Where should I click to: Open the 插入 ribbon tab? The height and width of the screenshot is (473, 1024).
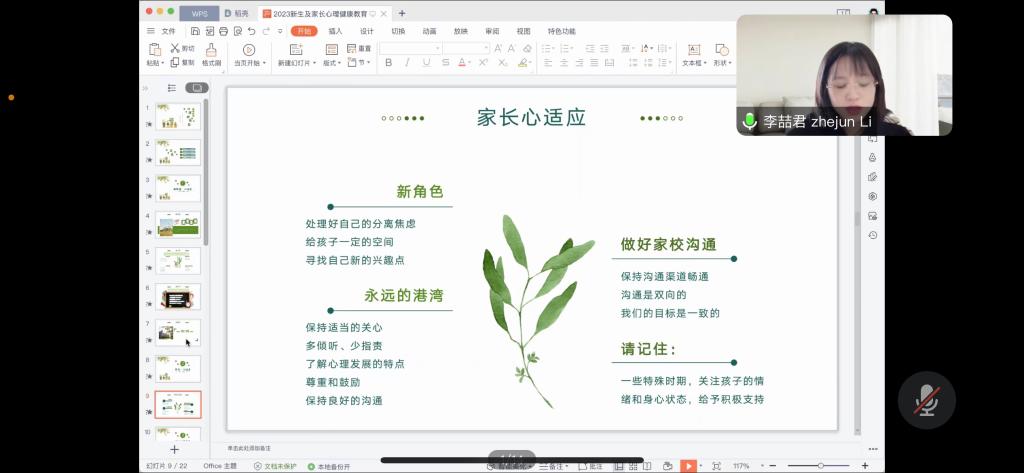(335, 31)
